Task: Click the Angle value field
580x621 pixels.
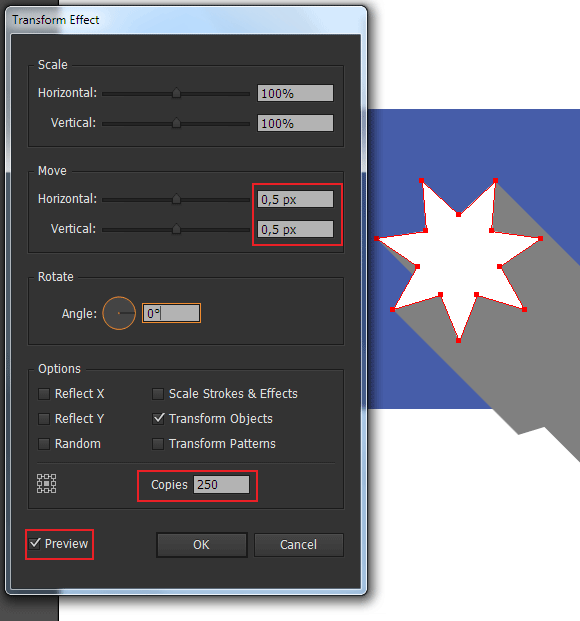Action: tap(172, 313)
